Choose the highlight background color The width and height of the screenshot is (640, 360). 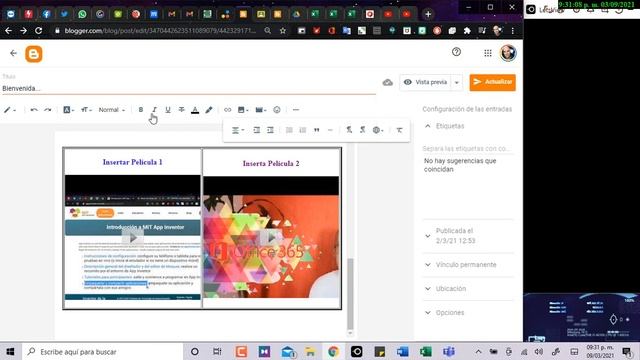click(209, 110)
